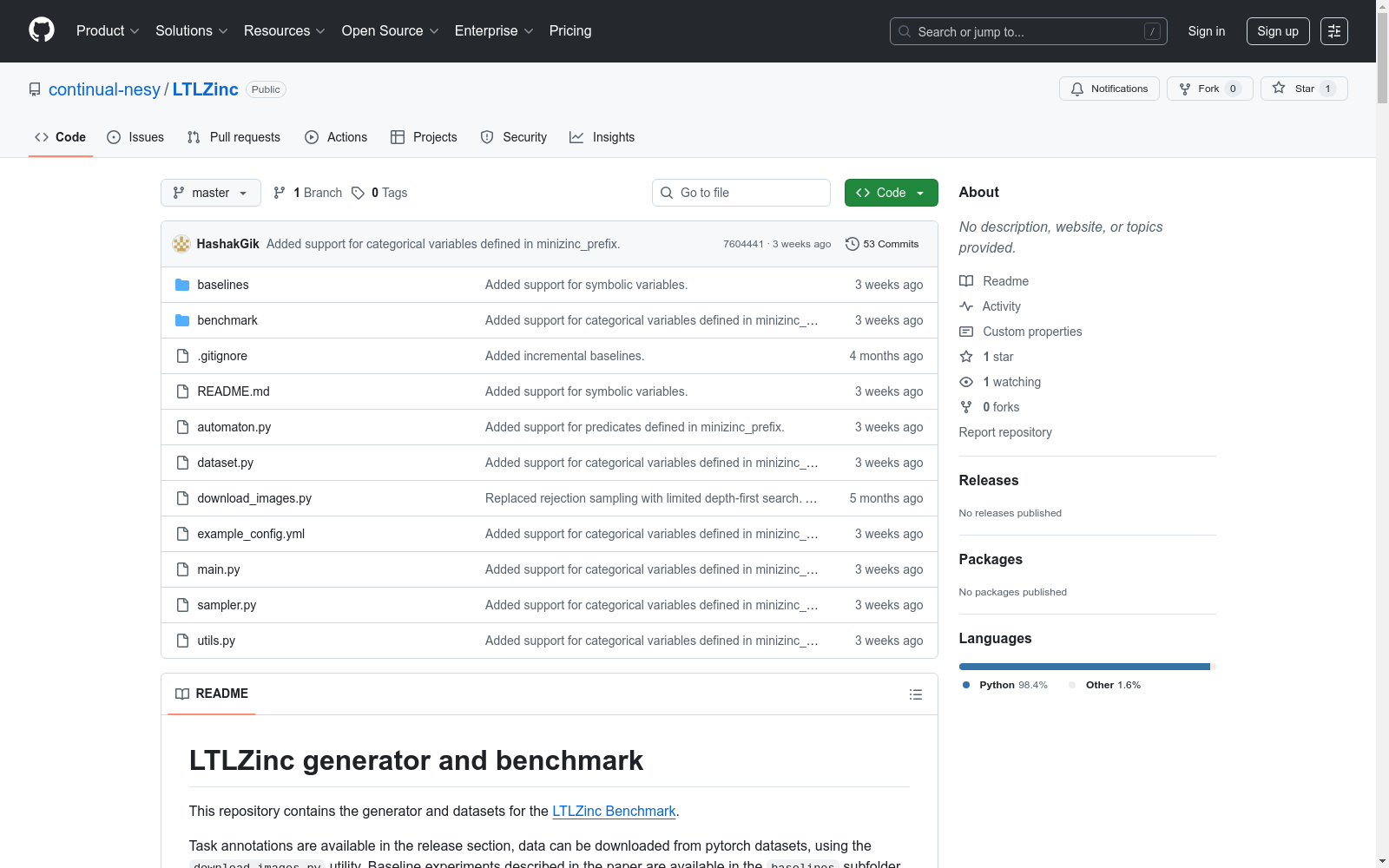Expand the Enterprise menu
This screenshot has height=868, width=1389.
(494, 31)
